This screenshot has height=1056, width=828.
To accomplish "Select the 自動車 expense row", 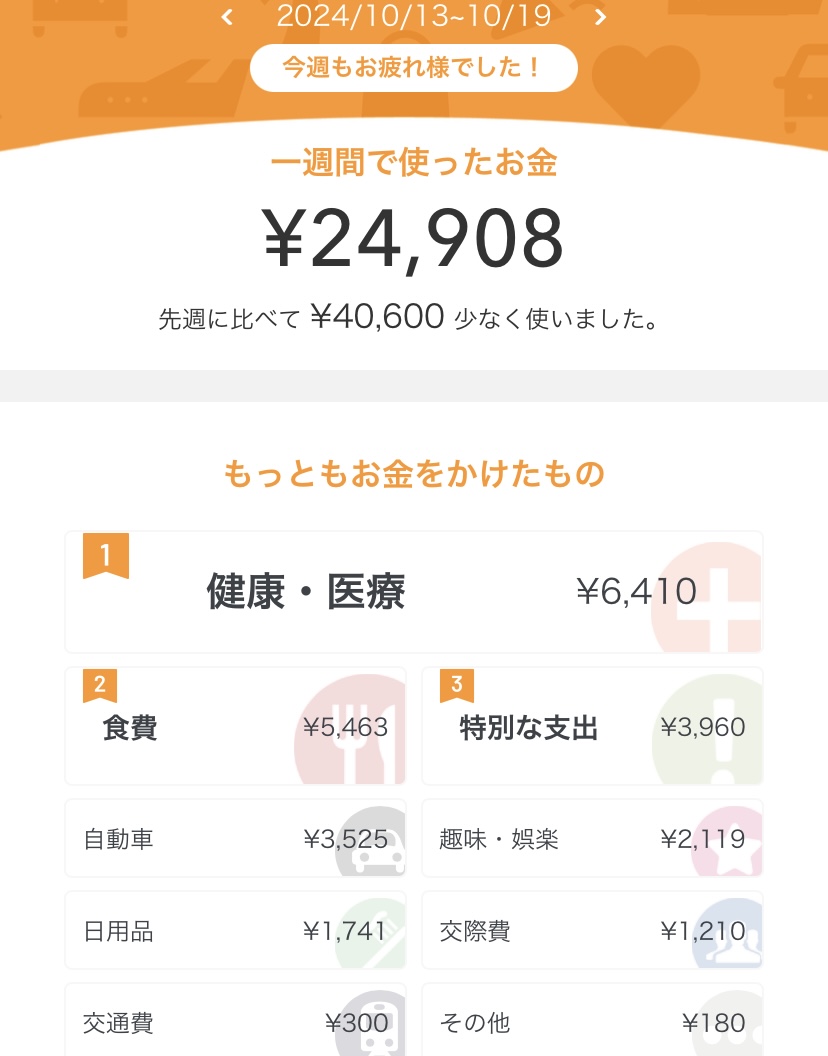I will pyautogui.click(x=235, y=839).
